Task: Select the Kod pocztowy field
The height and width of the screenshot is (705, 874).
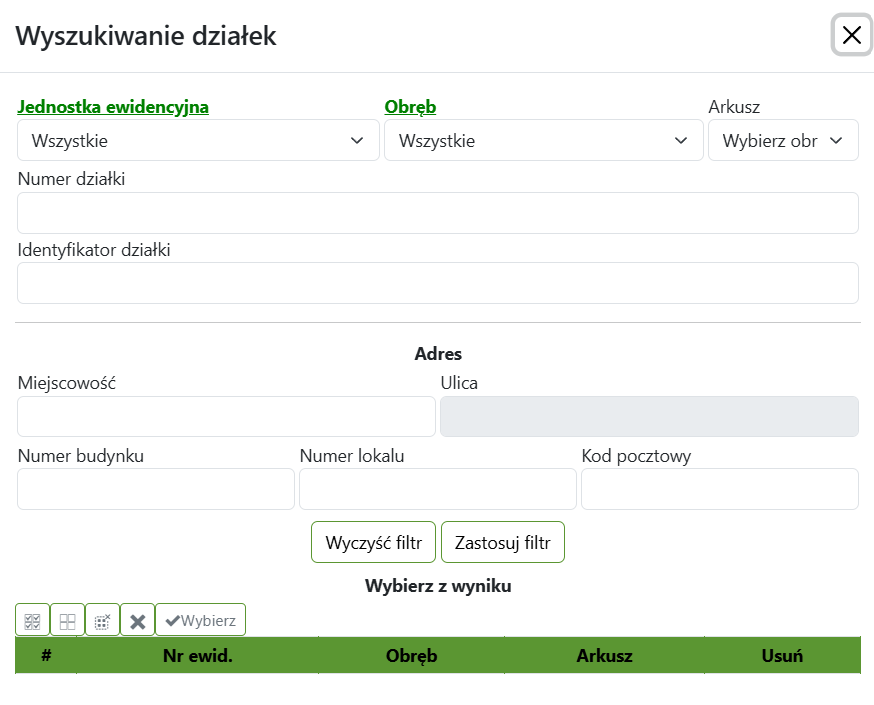Action: (x=720, y=489)
